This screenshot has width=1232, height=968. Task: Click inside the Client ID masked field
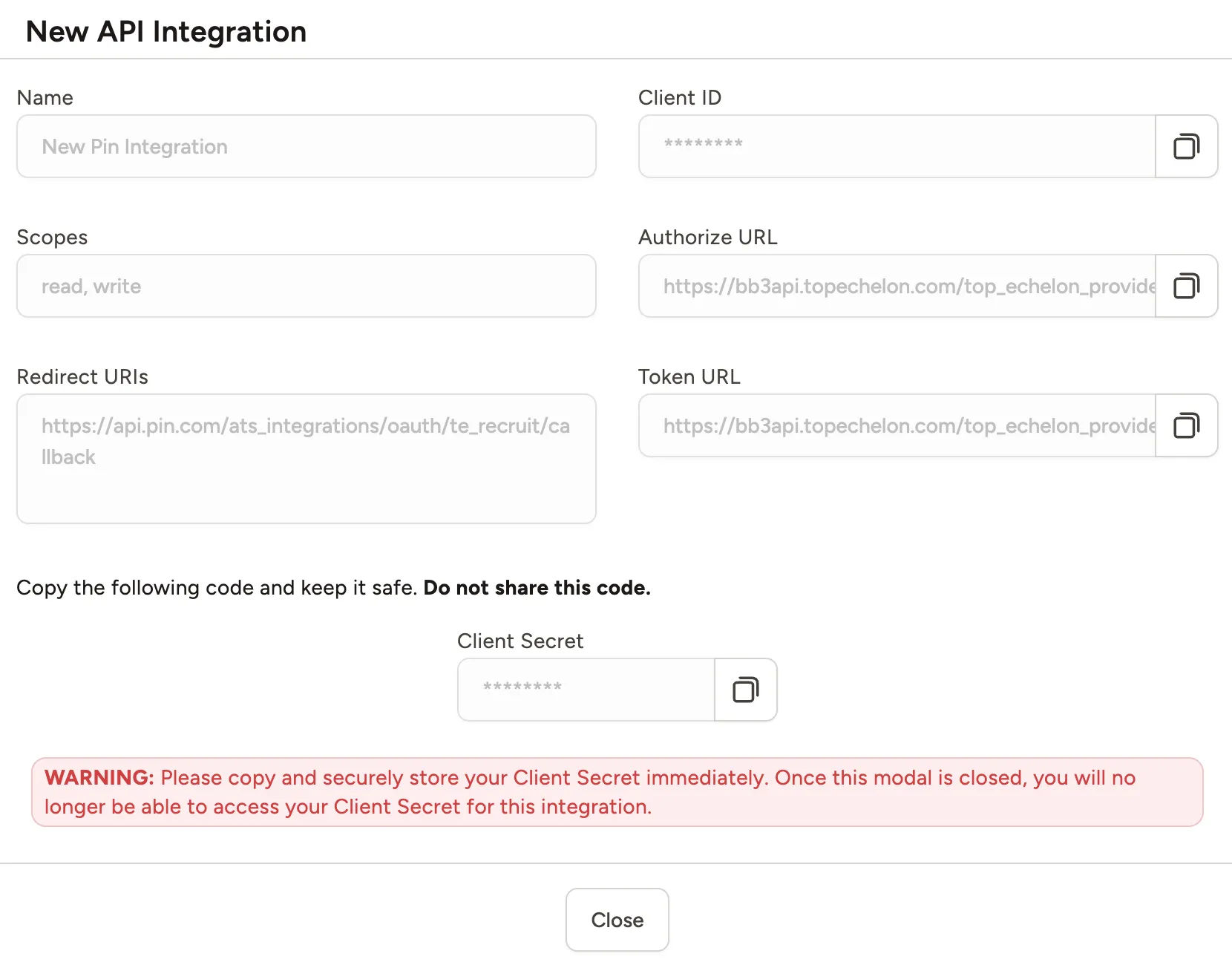[x=897, y=146]
